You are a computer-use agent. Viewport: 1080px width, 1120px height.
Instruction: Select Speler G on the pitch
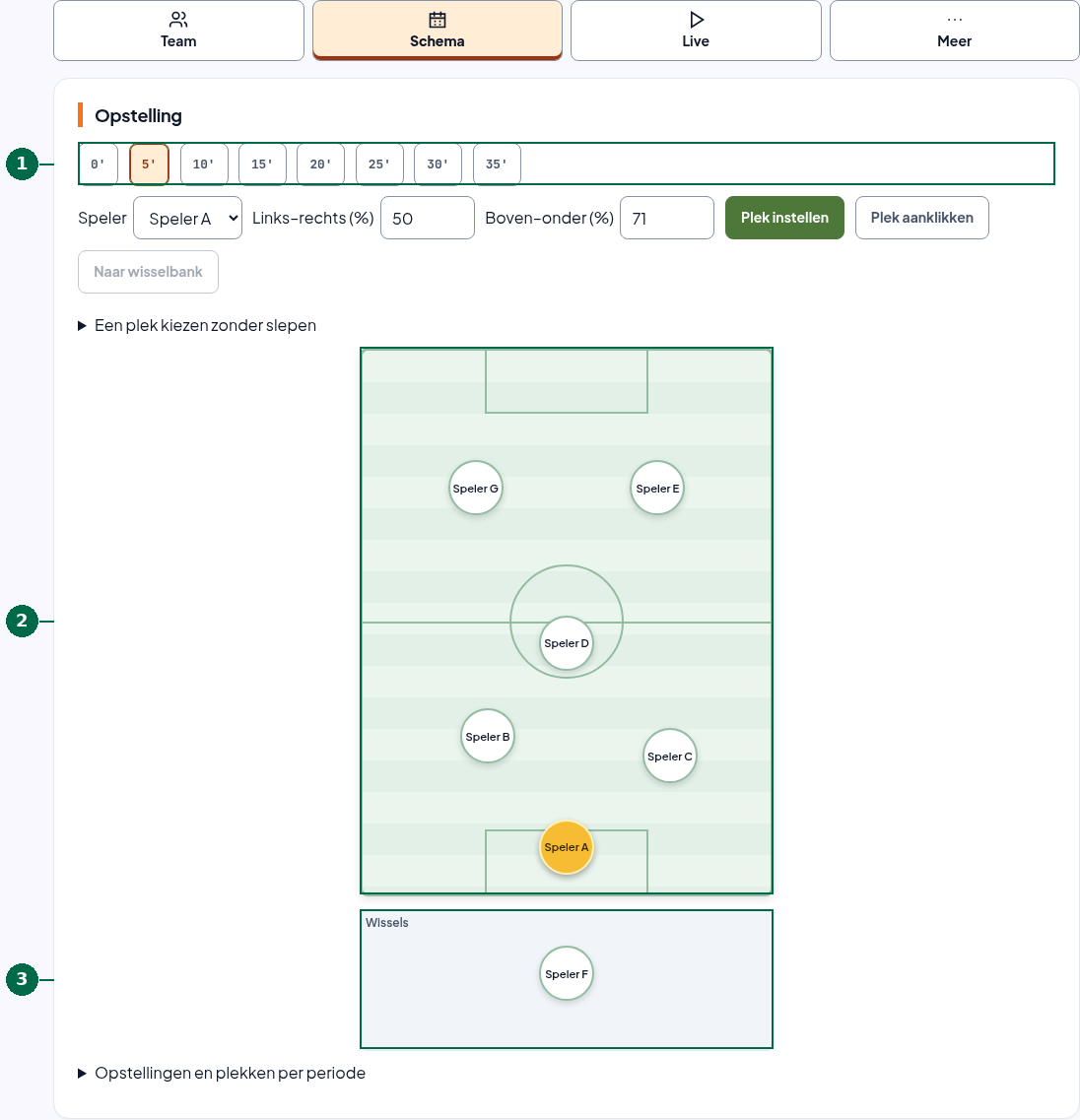pos(475,488)
